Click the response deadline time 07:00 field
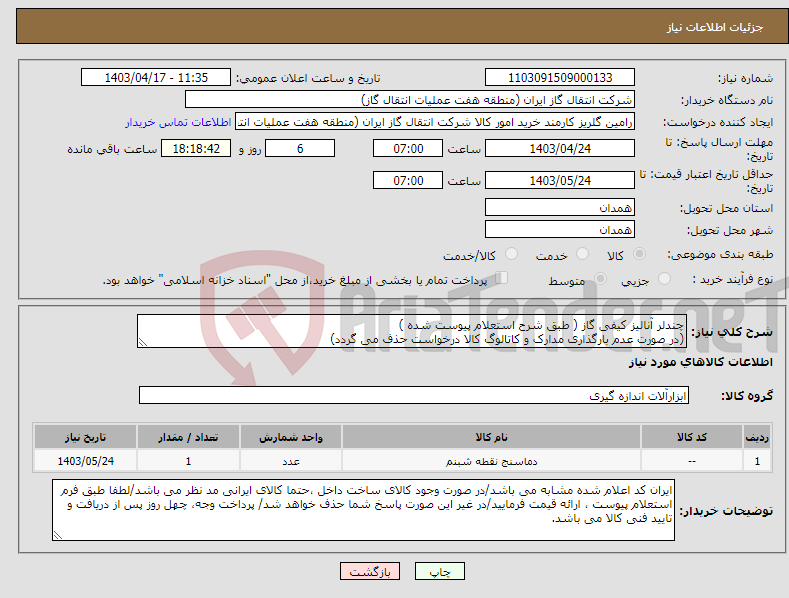 [408, 148]
